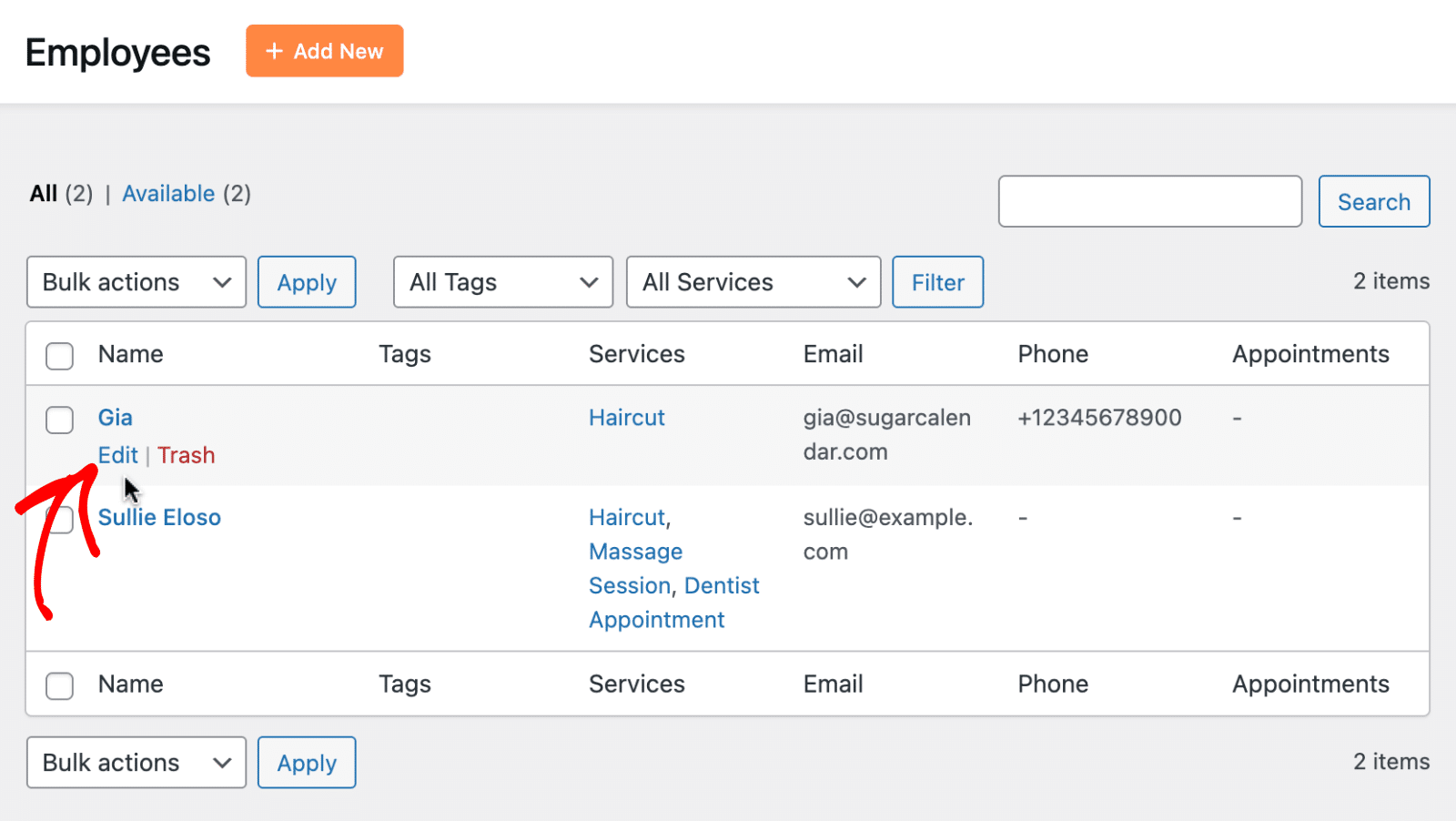The height and width of the screenshot is (821, 1456).
Task: Click the Search button
Action: (x=1373, y=201)
